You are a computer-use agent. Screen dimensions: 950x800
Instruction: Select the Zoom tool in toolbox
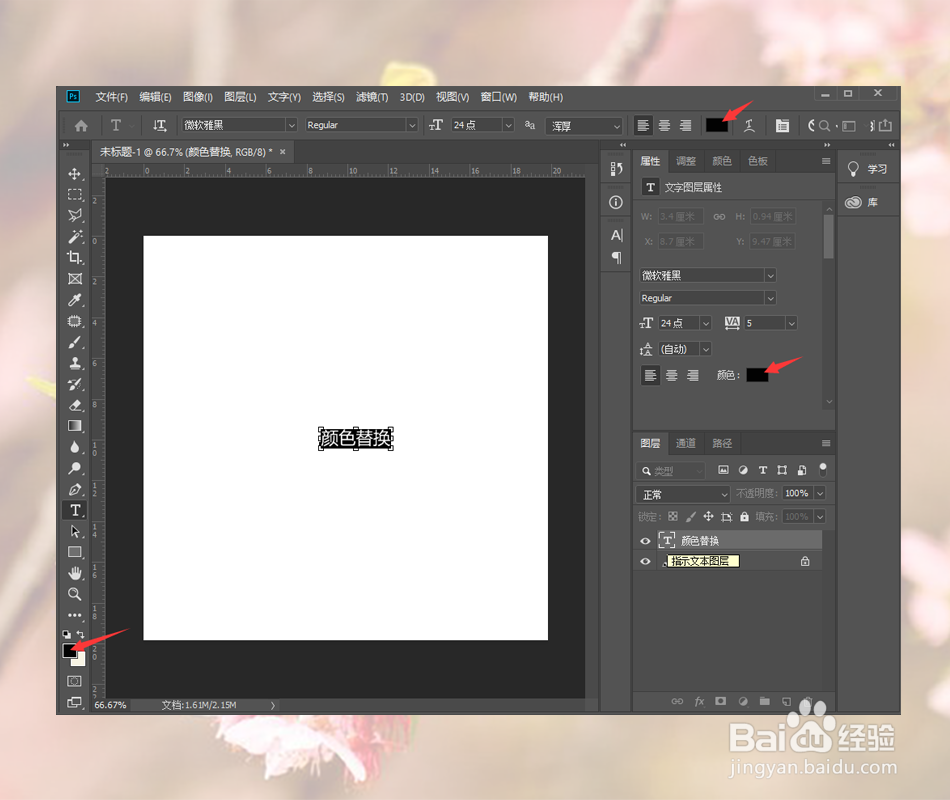click(75, 594)
